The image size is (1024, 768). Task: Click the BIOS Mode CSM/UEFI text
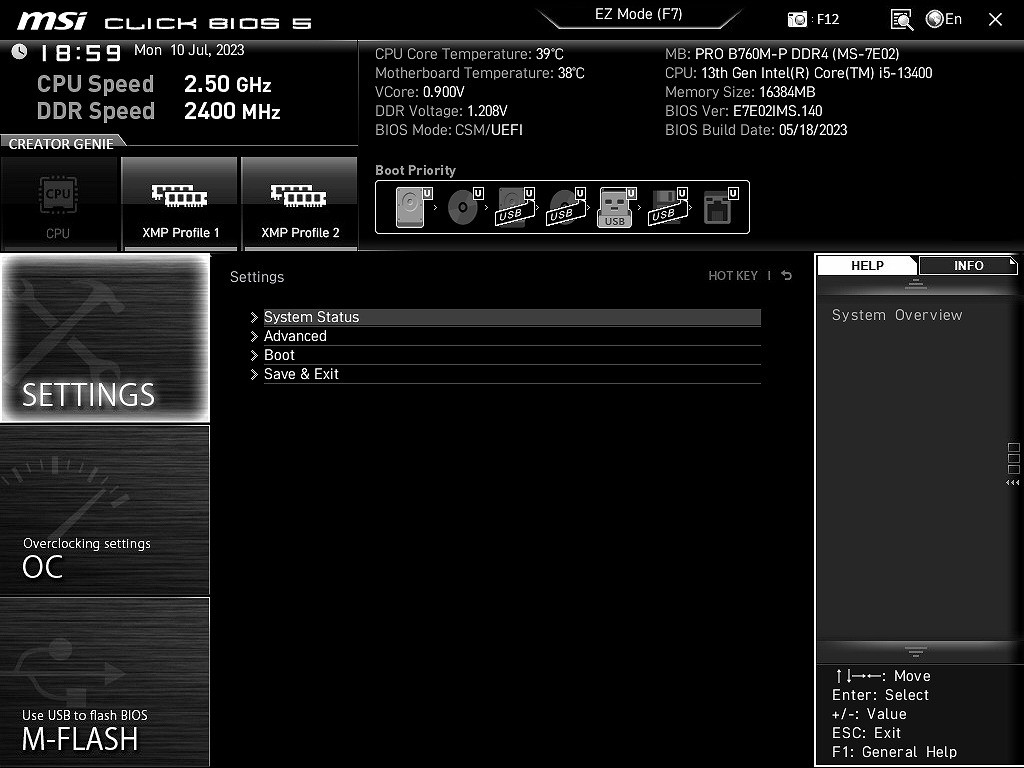coord(449,130)
